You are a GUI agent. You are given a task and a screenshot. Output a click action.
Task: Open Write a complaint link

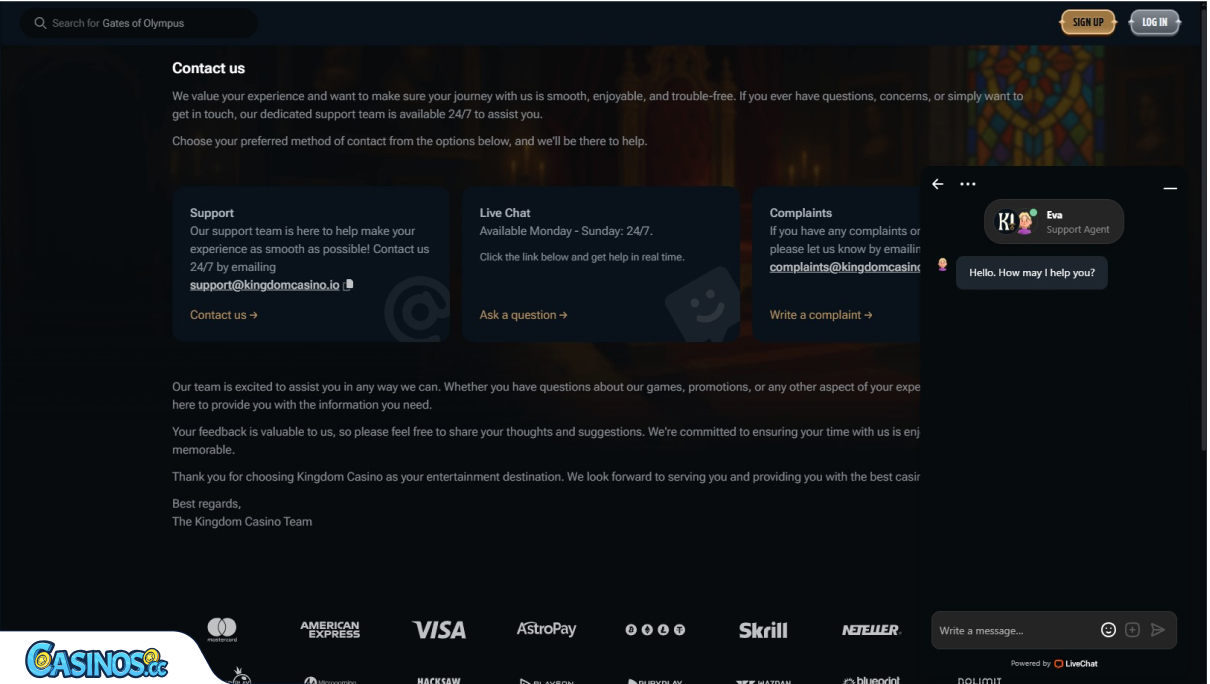click(x=821, y=315)
